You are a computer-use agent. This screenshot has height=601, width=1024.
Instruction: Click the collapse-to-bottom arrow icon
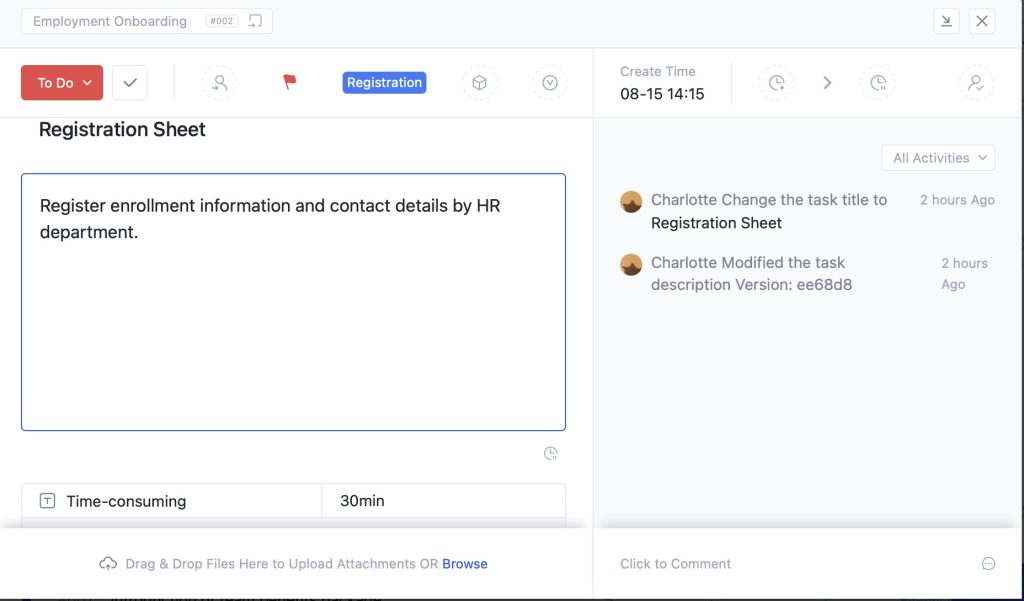(946, 21)
